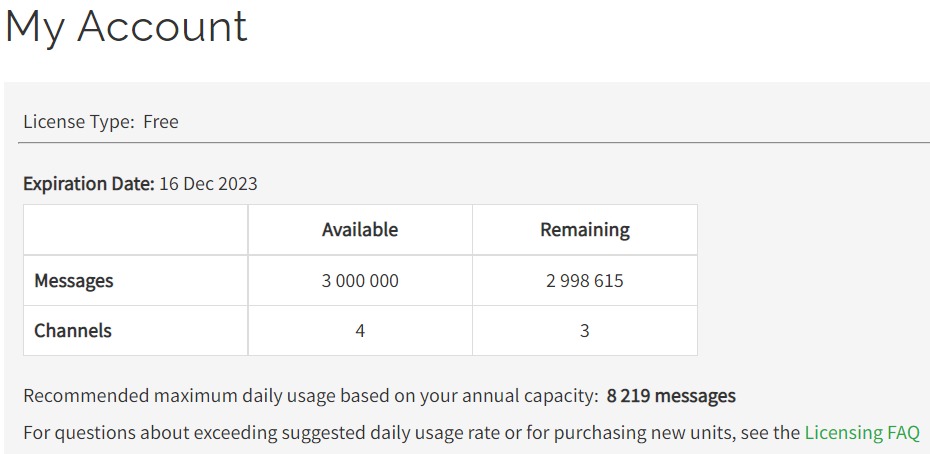930x454 pixels.
Task: Click the 2 998 615 remaining messages cell
Action: [585, 281]
